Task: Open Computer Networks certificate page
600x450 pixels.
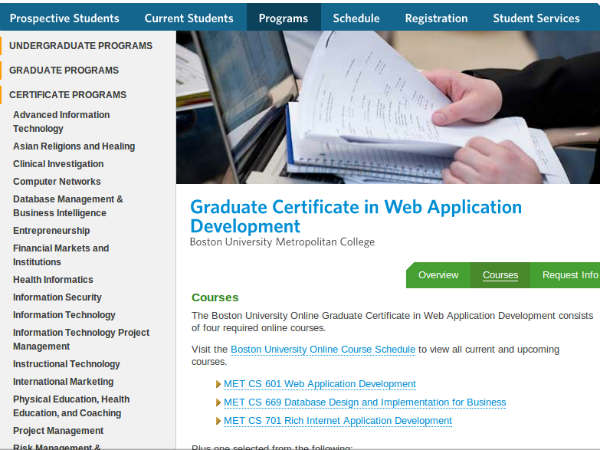Action: click(x=57, y=181)
